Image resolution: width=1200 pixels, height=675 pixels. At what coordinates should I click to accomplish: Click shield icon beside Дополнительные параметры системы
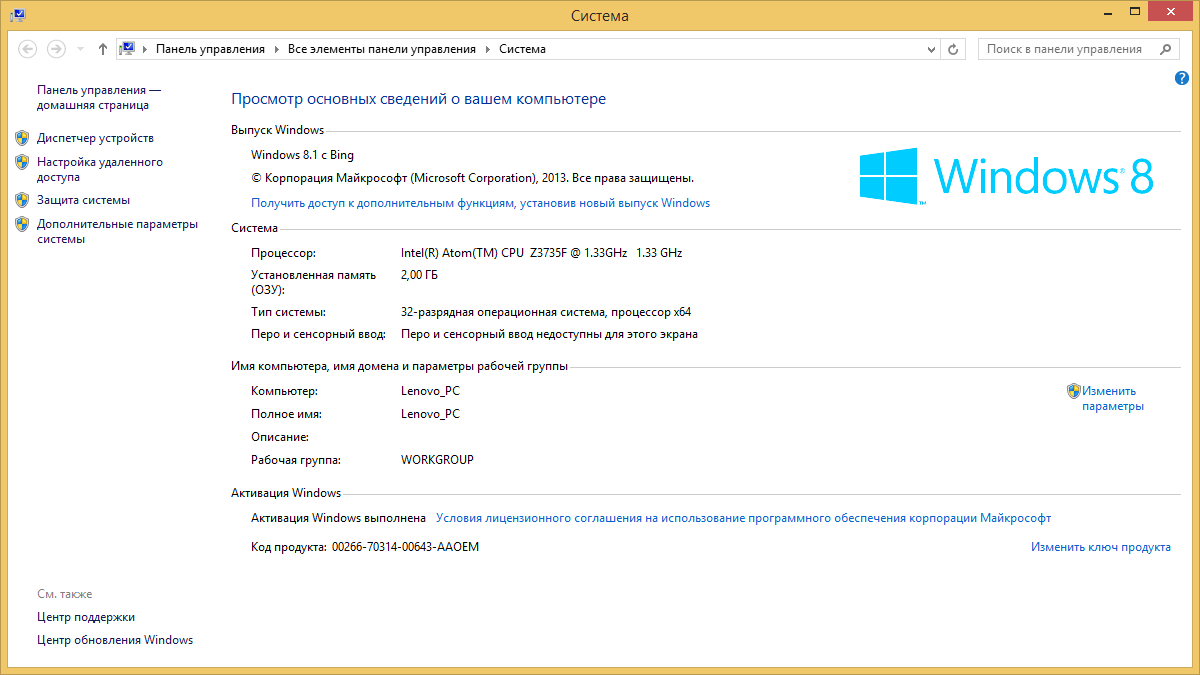pyautogui.click(x=22, y=223)
